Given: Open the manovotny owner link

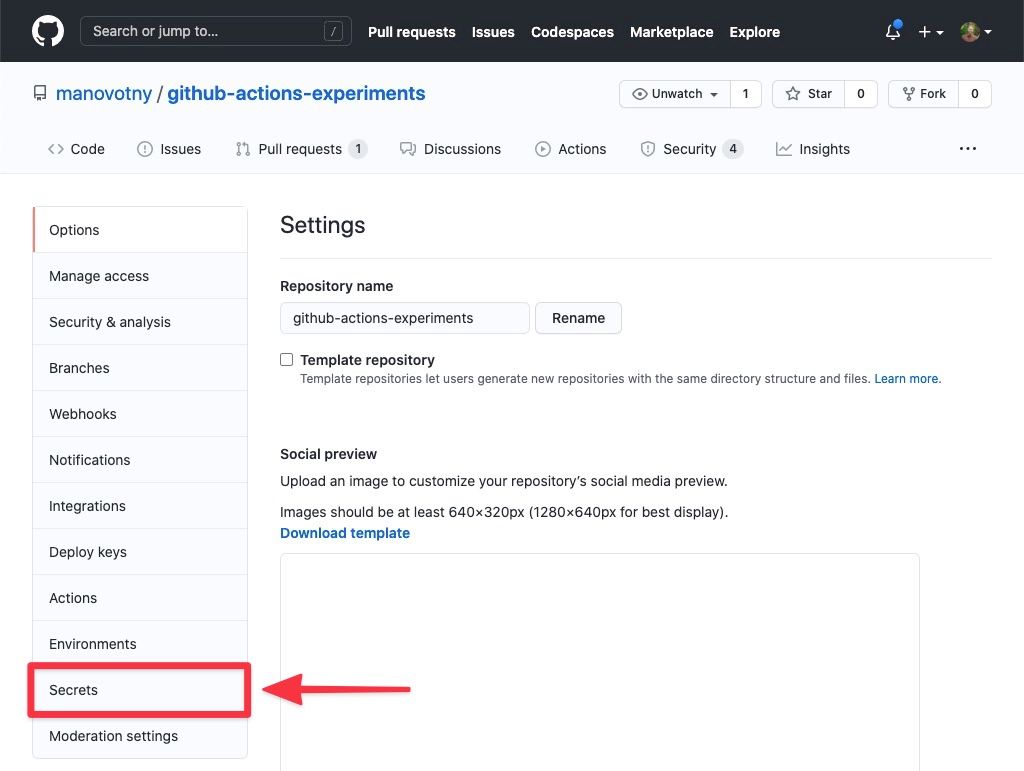Looking at the screenshot, I should point(104,93).
